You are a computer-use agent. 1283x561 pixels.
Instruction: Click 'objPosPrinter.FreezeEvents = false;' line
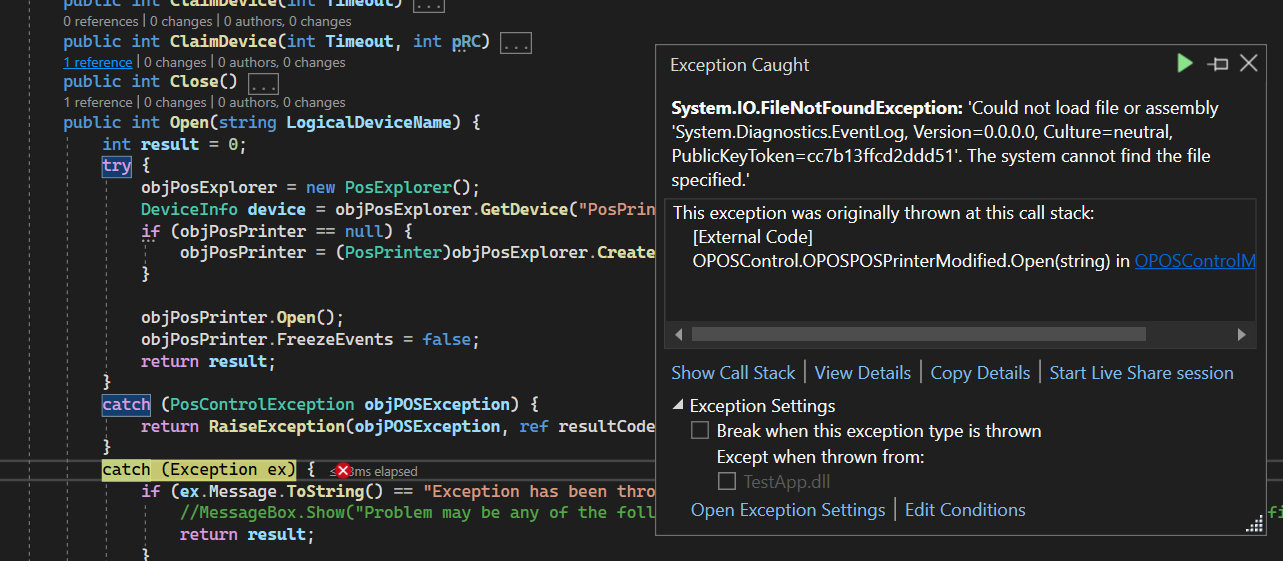(310, 339)
